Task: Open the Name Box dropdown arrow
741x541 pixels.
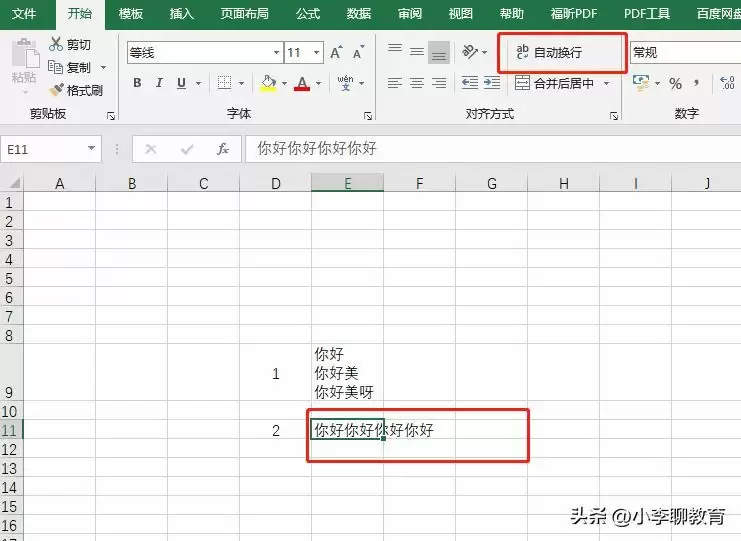Action: pos(92,149)
